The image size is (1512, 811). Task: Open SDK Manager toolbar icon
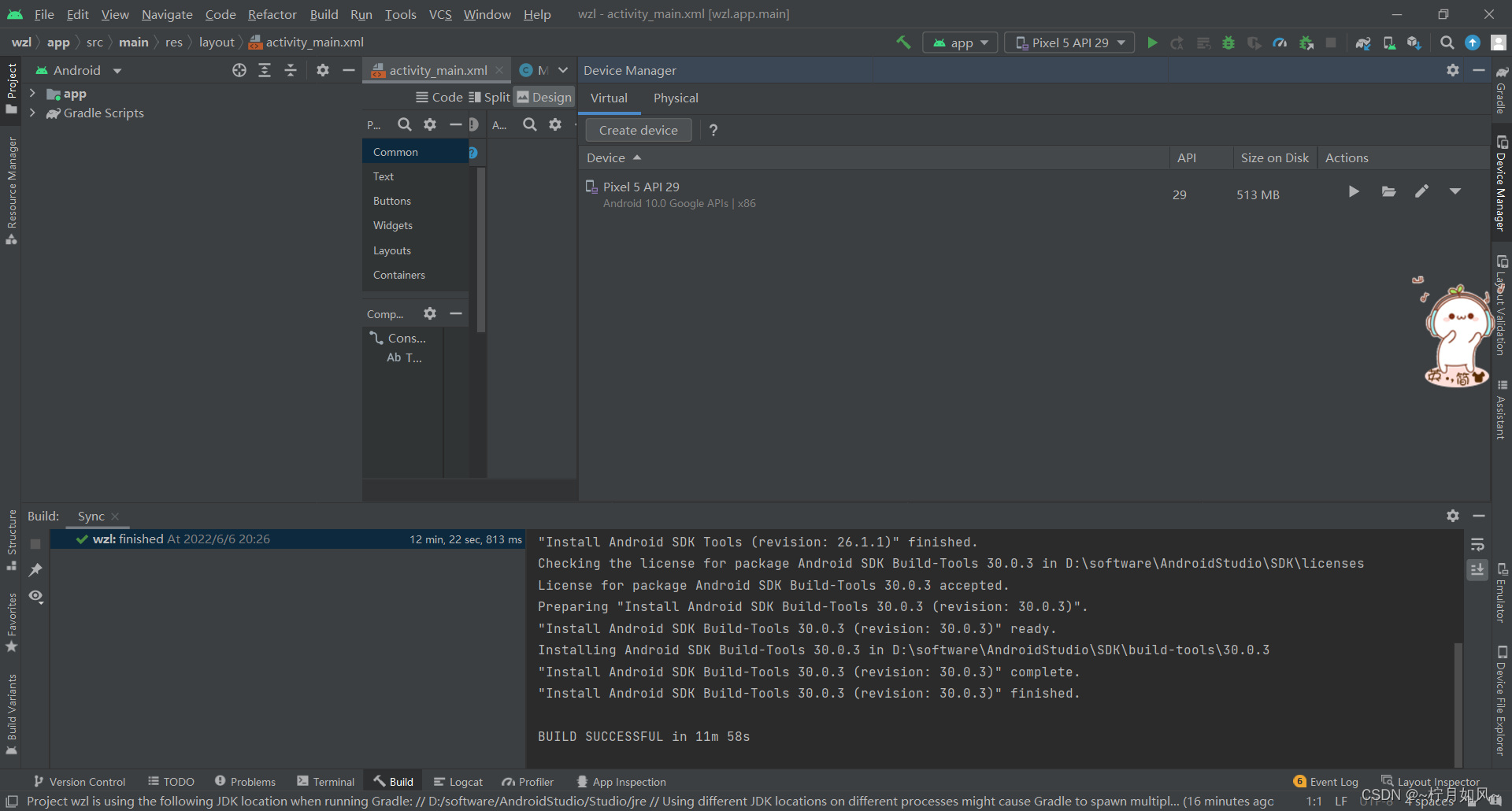pos(1414,43)
